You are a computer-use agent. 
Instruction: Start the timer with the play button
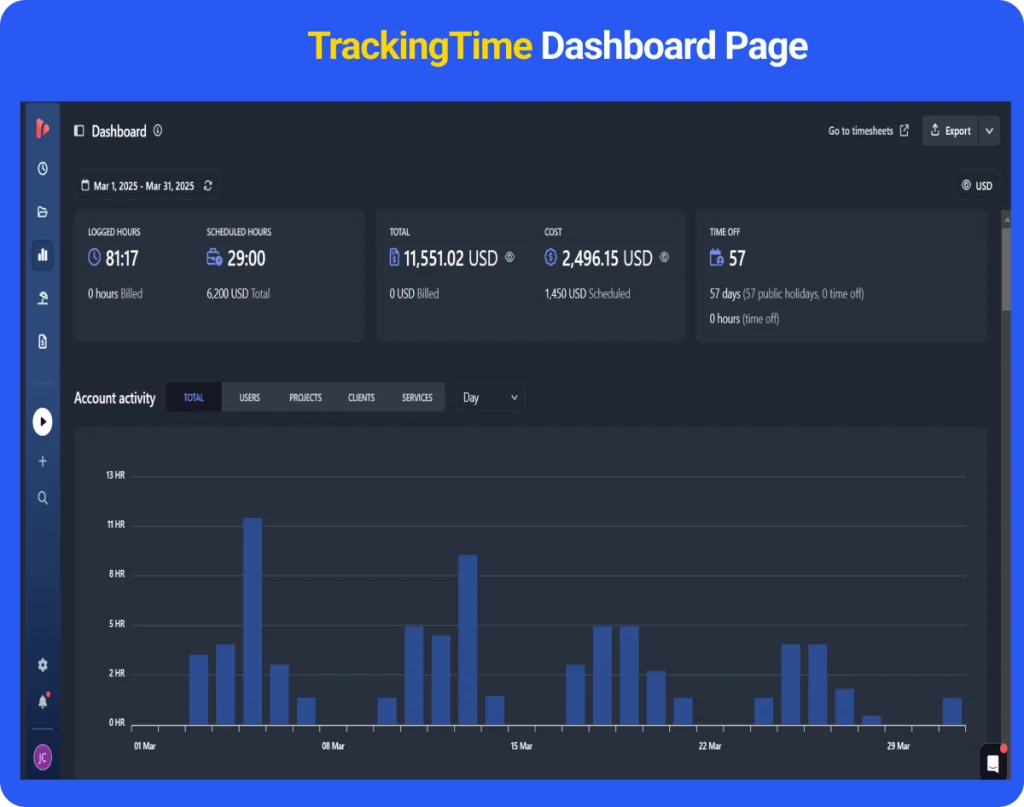coord(42,422)
